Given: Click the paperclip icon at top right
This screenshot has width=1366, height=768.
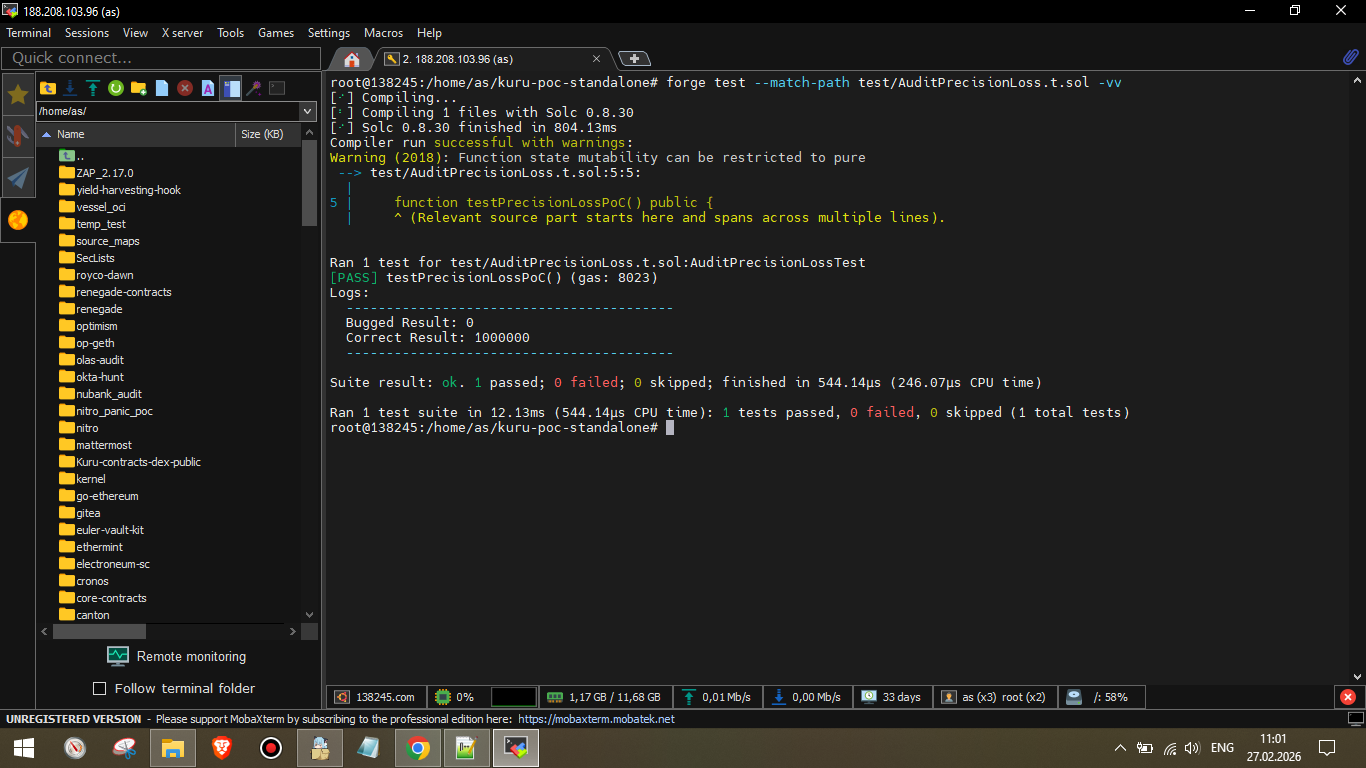Looking at the screenshot, I should pyautogui.click(x=1350, y=57).
